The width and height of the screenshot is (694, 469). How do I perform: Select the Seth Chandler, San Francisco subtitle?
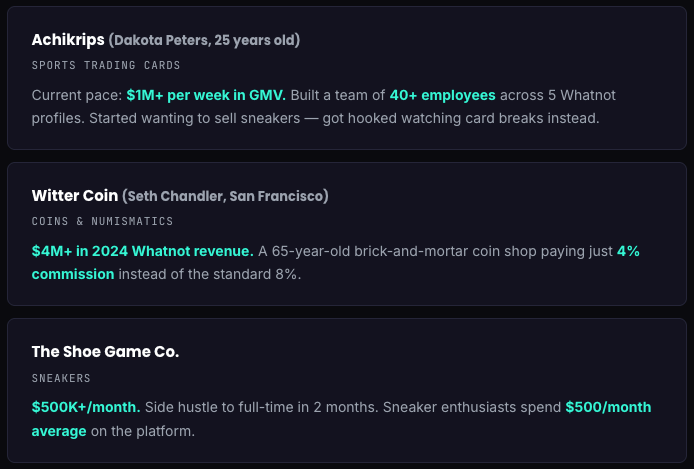tap(225, 196)
